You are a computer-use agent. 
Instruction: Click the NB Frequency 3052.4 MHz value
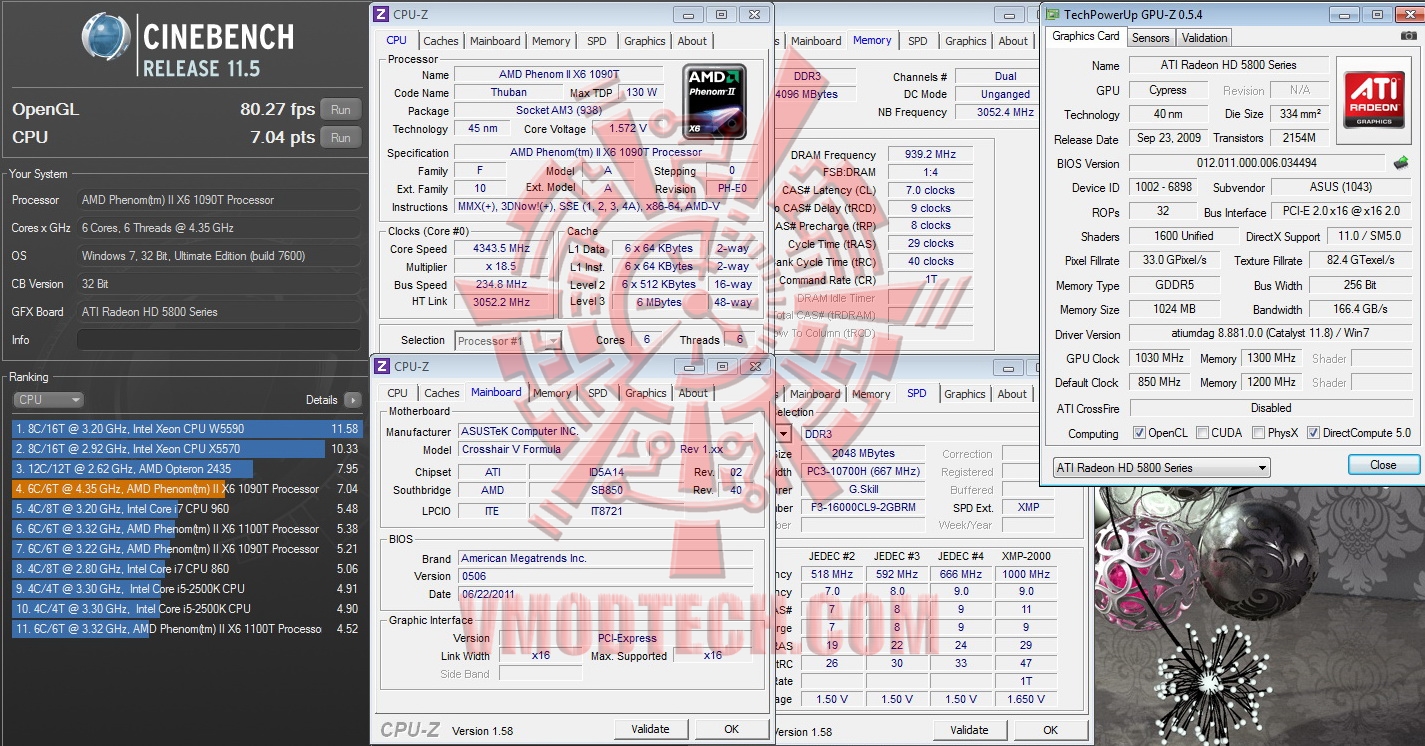tap(1005, 113)
